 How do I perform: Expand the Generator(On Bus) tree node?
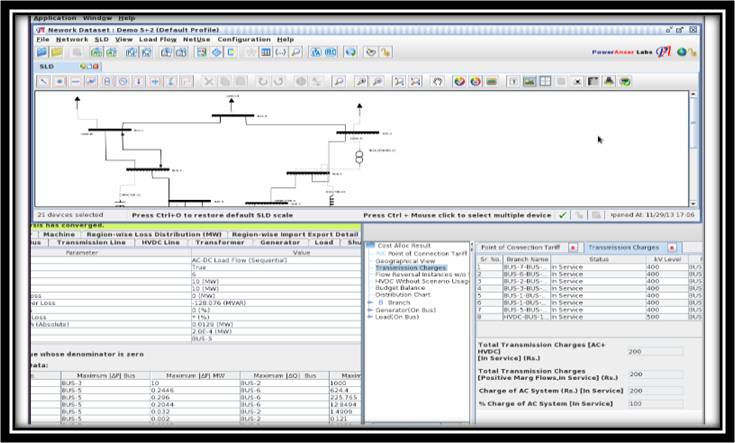click(x=370, y=310)
